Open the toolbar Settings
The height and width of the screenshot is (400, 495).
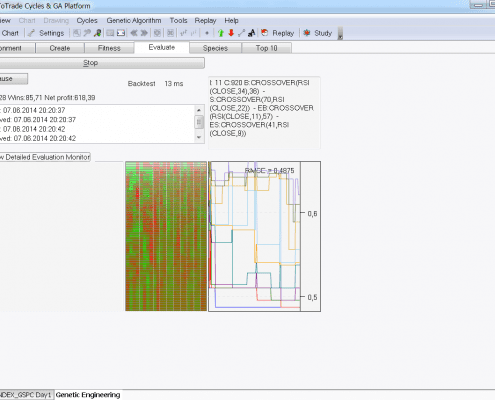[46, 33]
